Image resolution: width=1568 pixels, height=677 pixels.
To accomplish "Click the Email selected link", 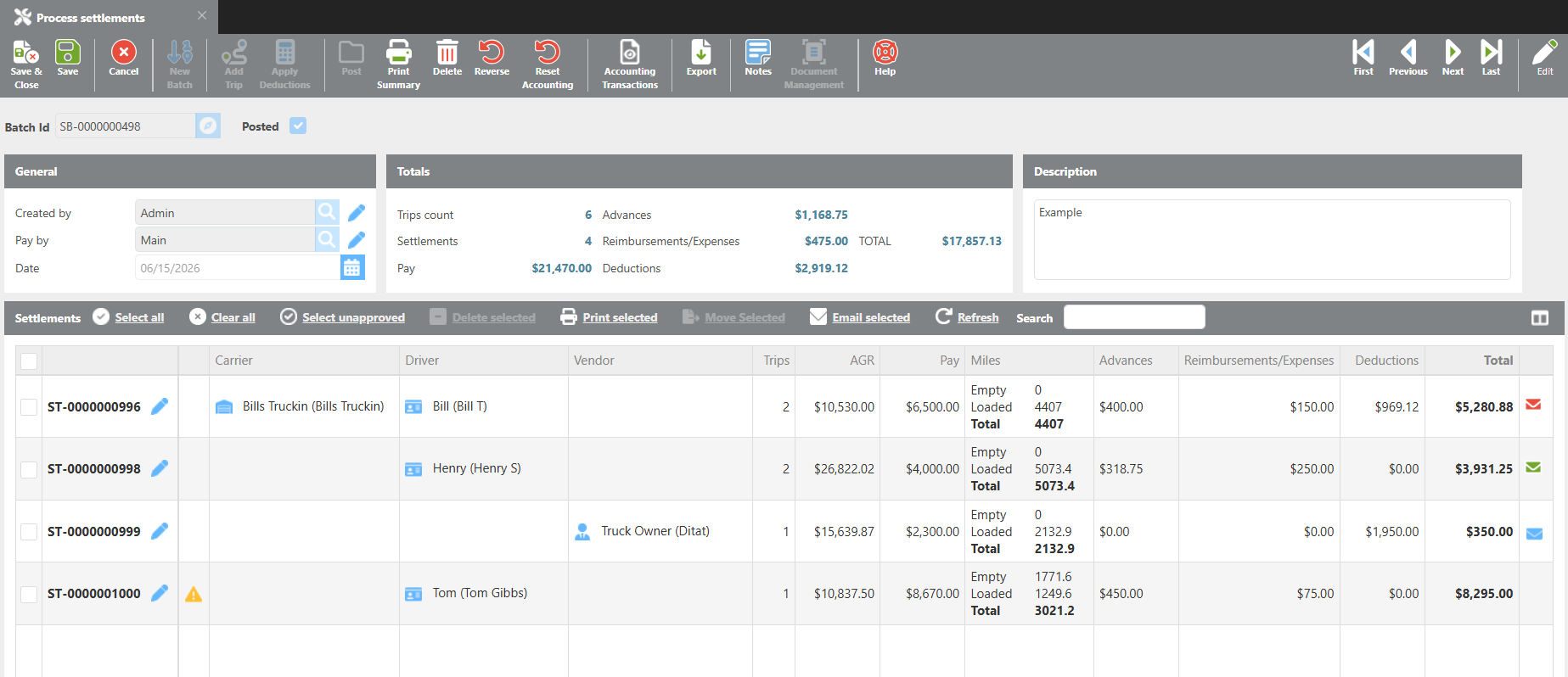I will point(871,317).
